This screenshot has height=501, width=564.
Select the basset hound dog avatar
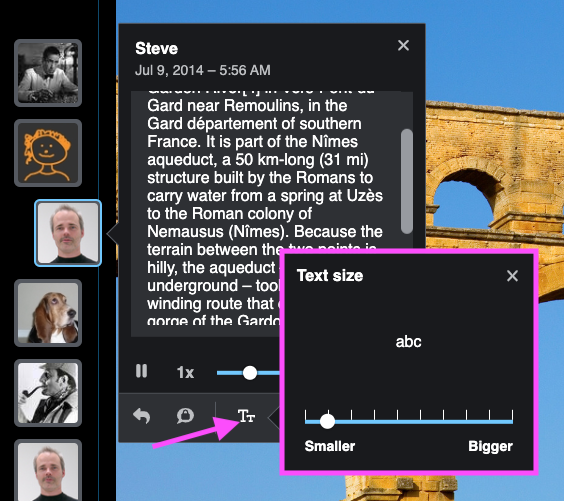(48, 313)
